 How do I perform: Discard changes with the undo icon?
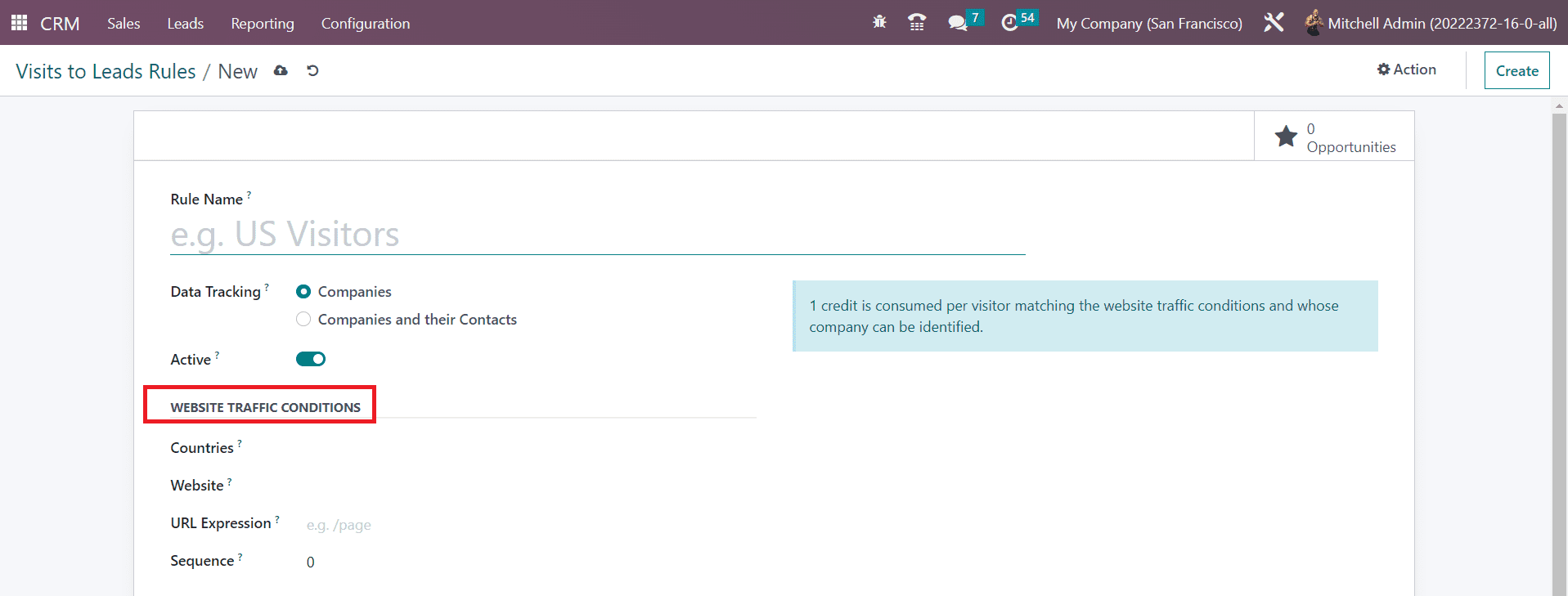(x=312, y=71)
